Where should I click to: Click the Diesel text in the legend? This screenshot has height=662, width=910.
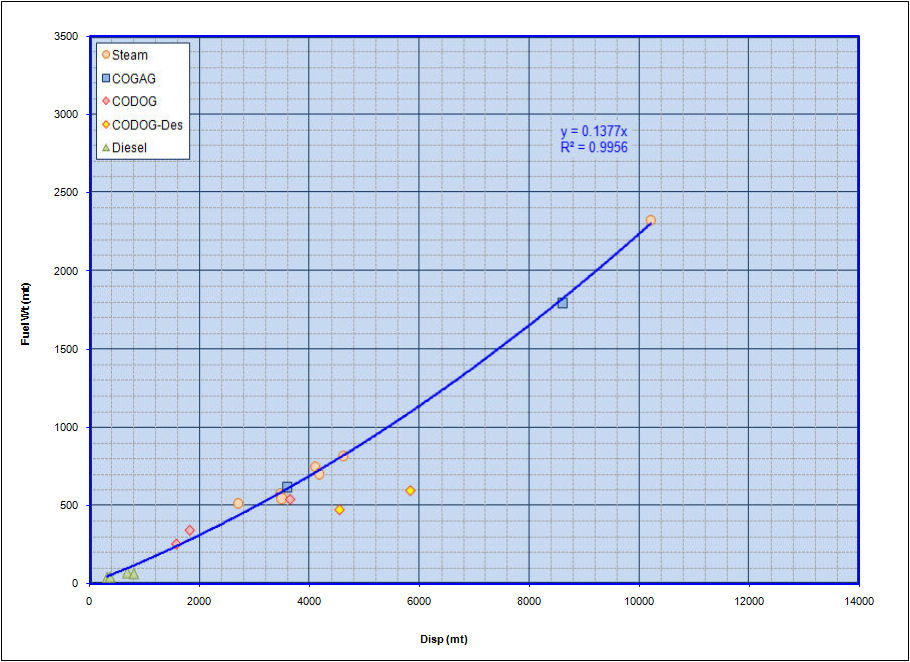click(131, 148)
